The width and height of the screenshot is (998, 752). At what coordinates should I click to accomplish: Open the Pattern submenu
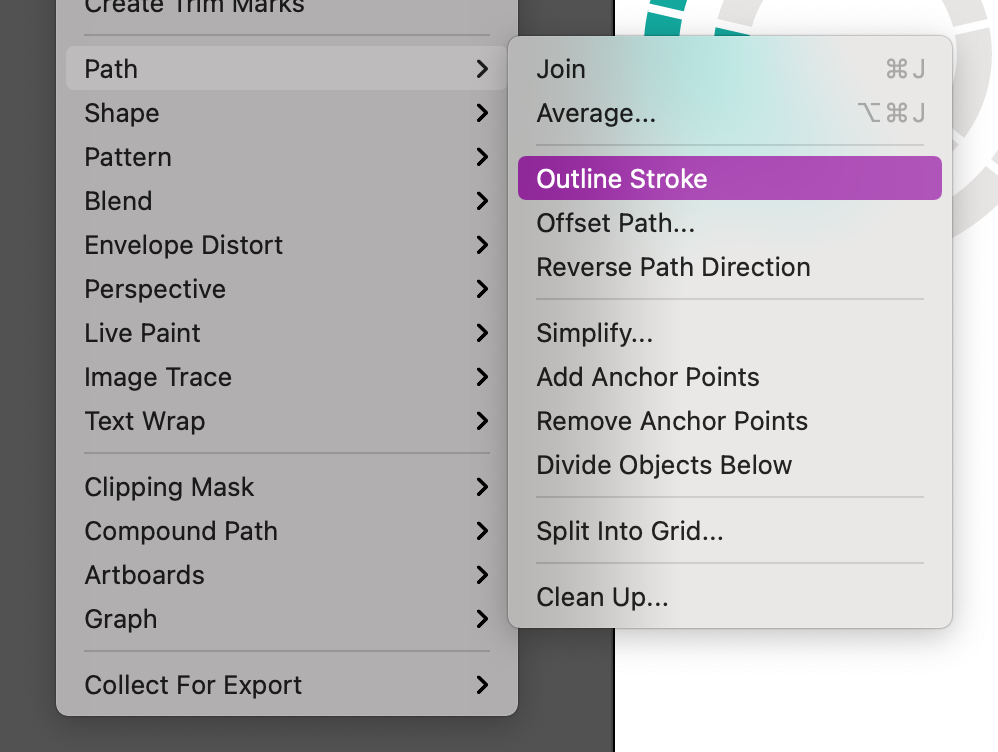pyautogui.click(x=128, y=157)
